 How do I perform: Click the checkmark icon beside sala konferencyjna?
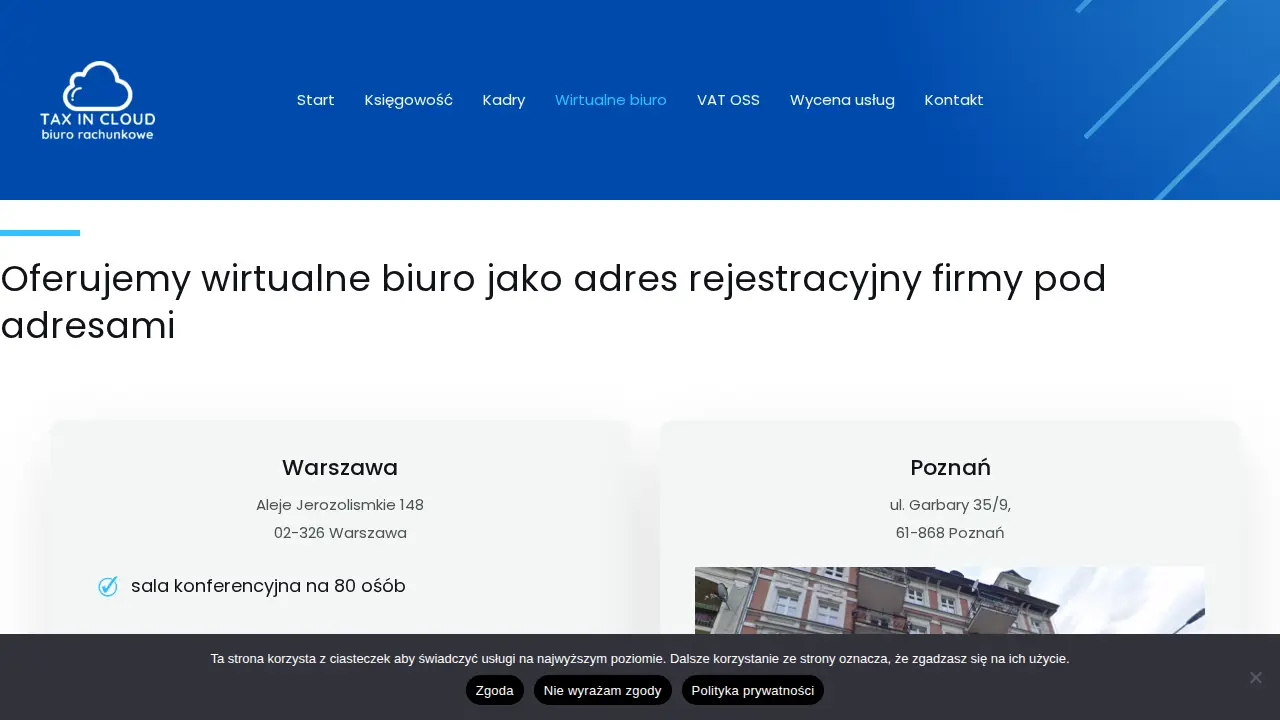108,586
